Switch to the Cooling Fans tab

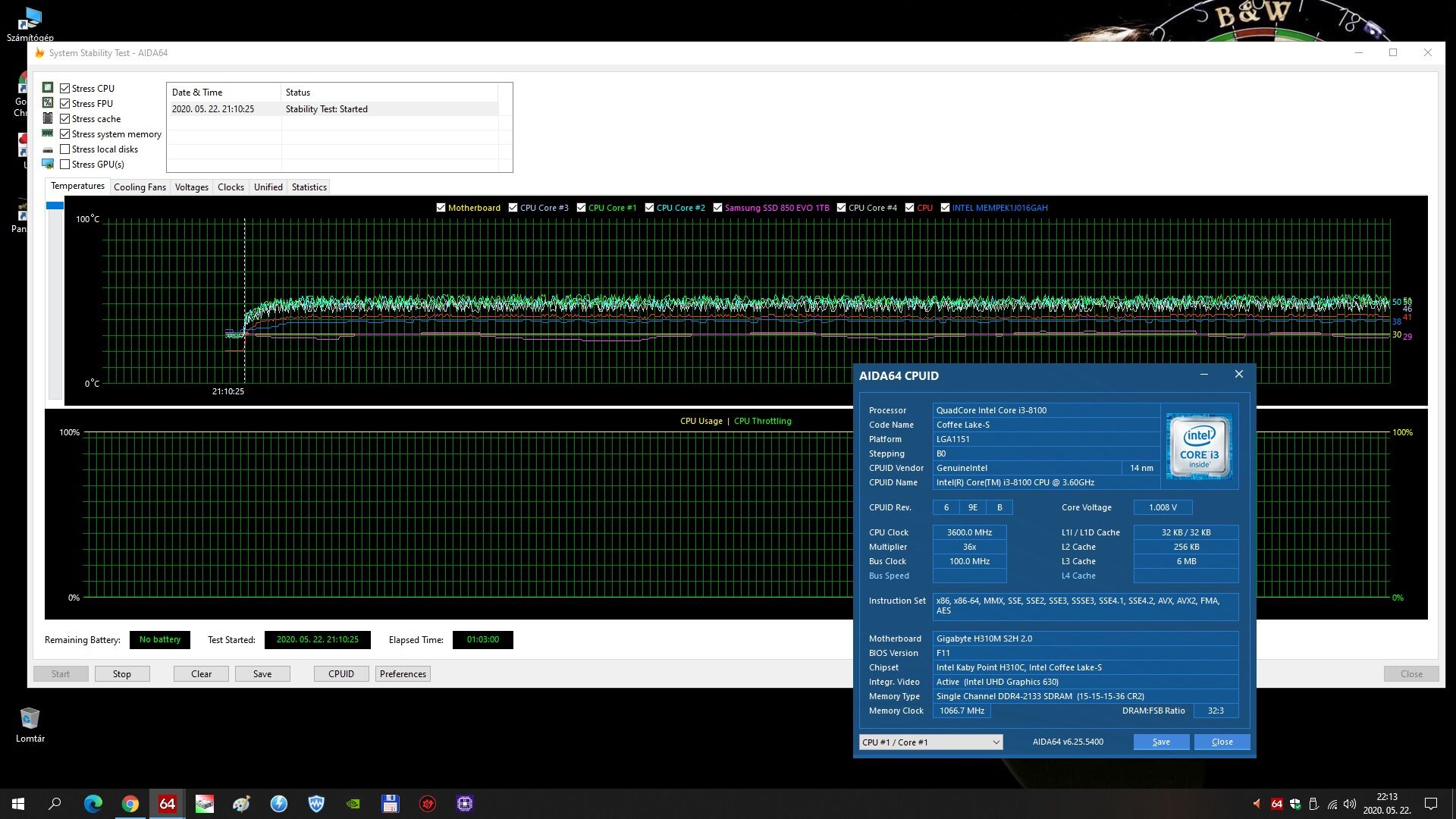pyautogui.click(x=140, y=187)
